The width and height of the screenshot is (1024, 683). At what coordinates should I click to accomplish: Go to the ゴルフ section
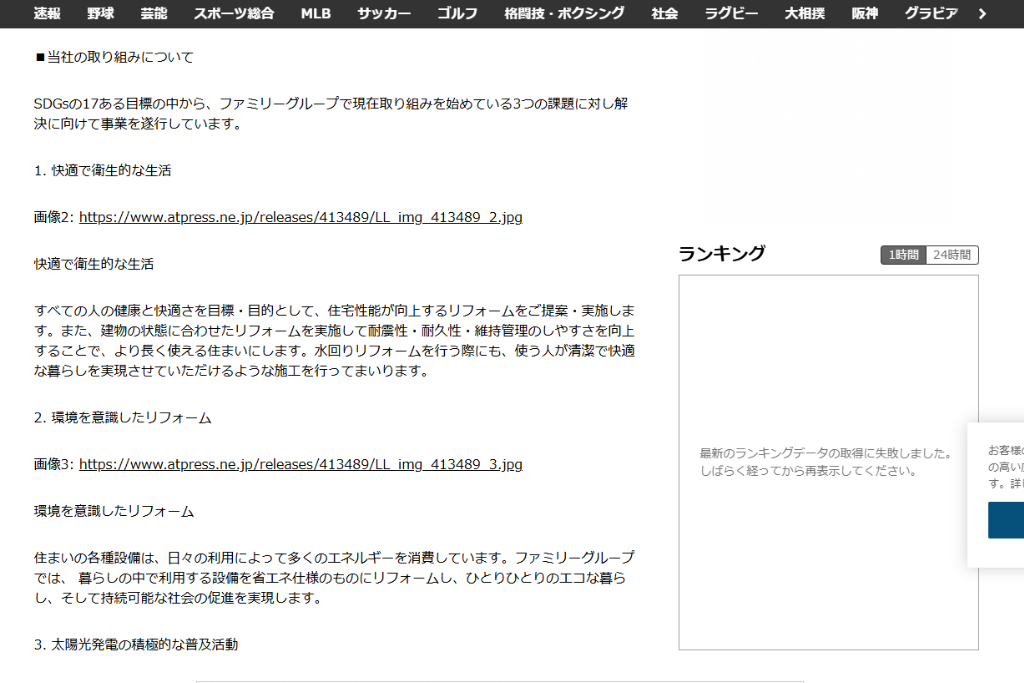click(x=457, y=13)
